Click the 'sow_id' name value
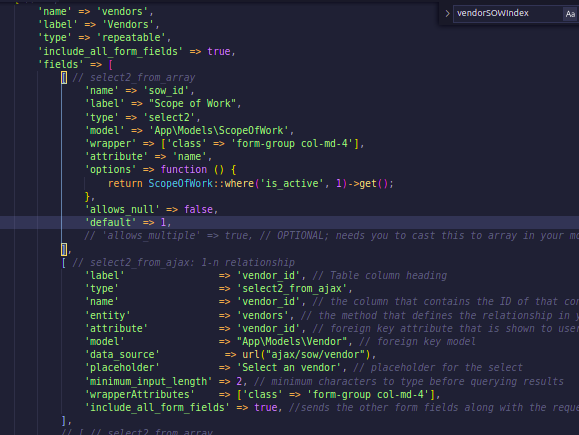The width and height of the screenshot is (579, 435). point(166,90)
